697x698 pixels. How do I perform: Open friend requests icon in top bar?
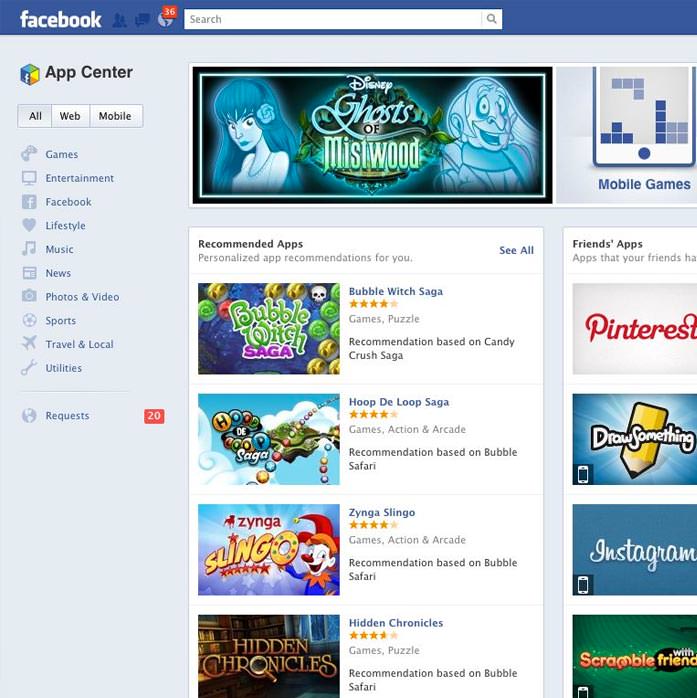119,20
